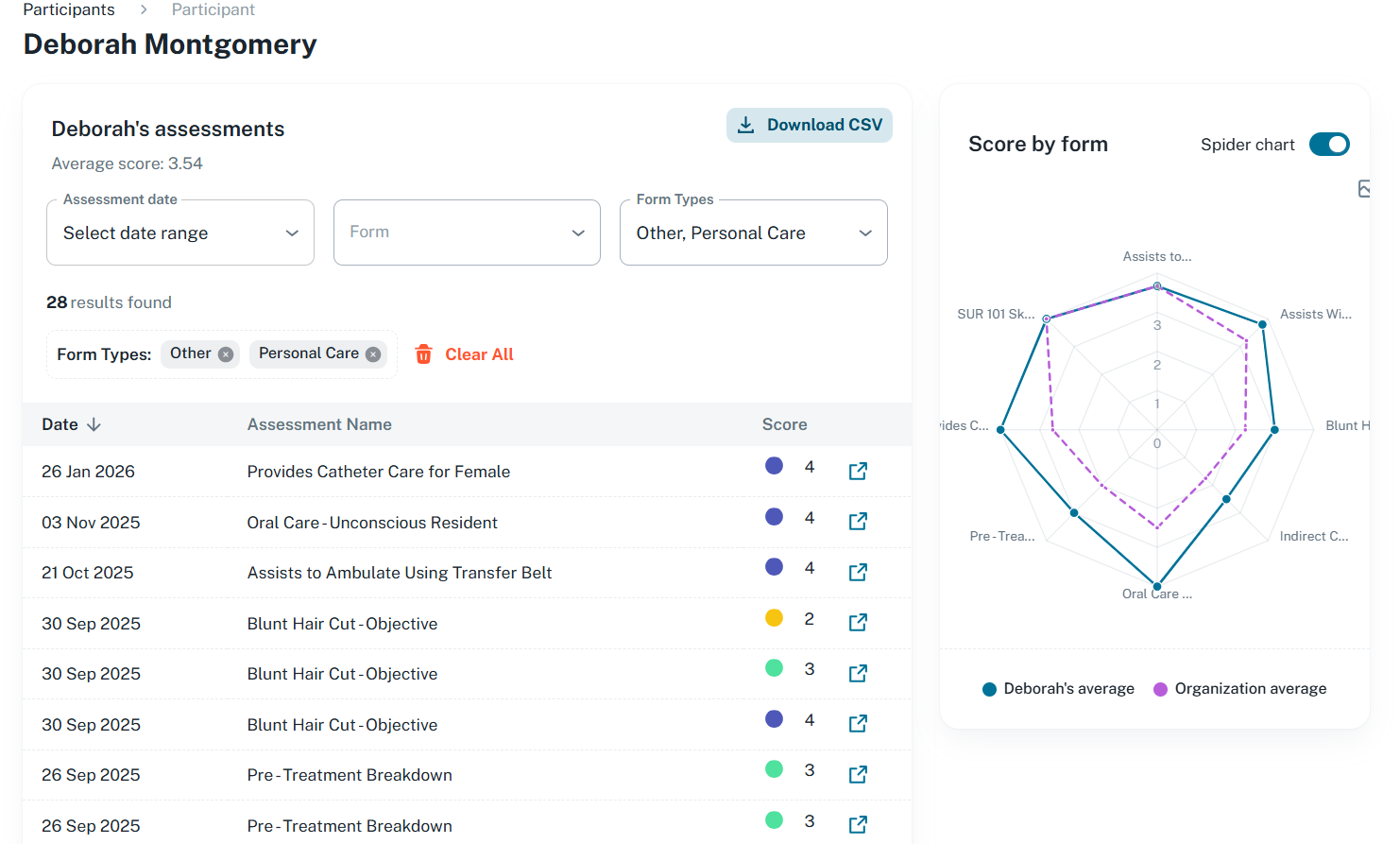
Task: Remove the Personal Care filter chip
Action: click(x=373, y=354)
